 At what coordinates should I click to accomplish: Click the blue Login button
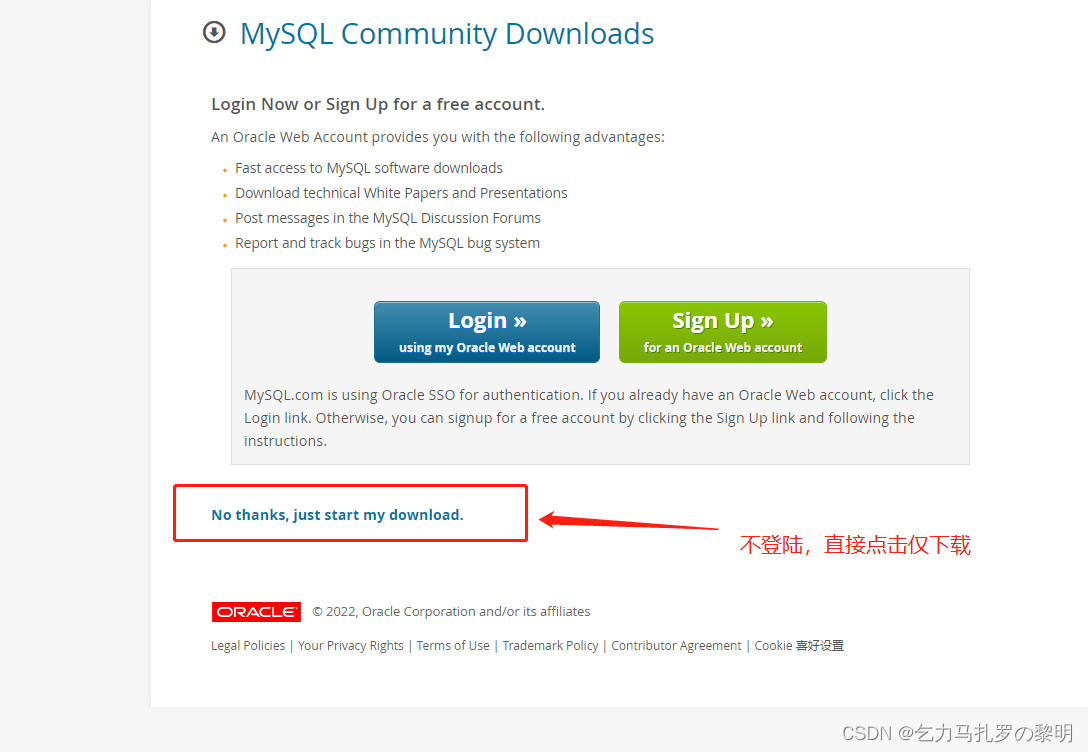(x=486, y=332)
